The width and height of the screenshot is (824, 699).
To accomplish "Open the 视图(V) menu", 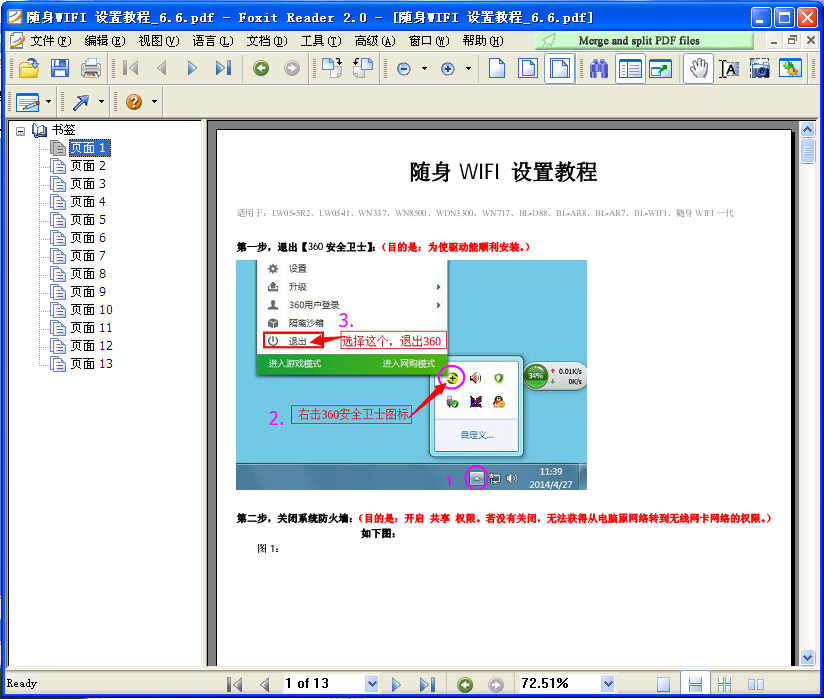I will (159, 40).
